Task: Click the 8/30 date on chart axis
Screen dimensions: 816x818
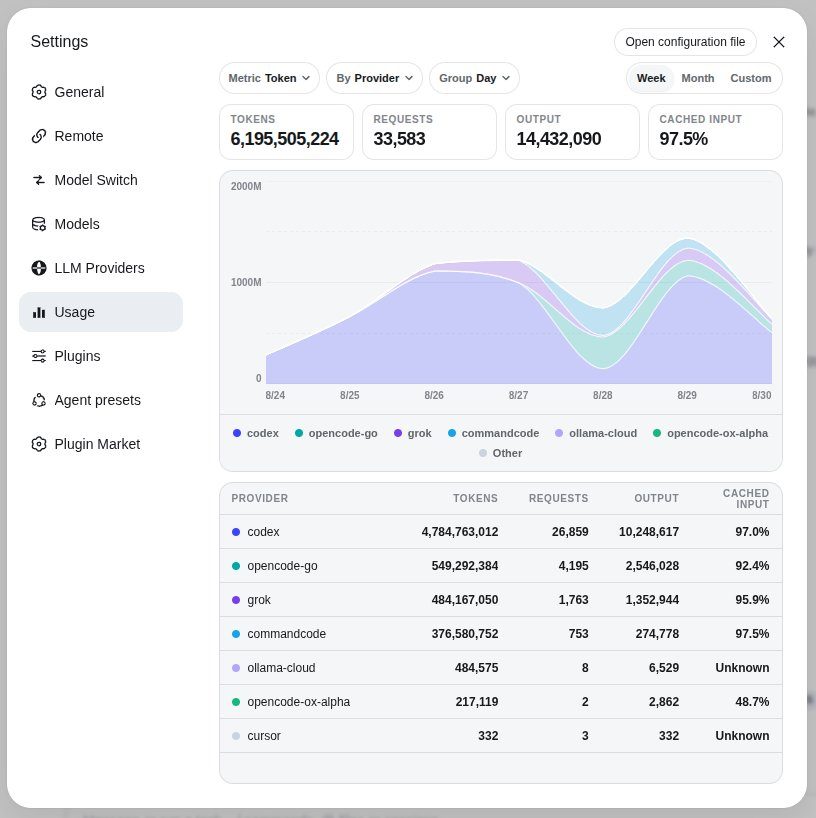Action: (x=761, y=395)
